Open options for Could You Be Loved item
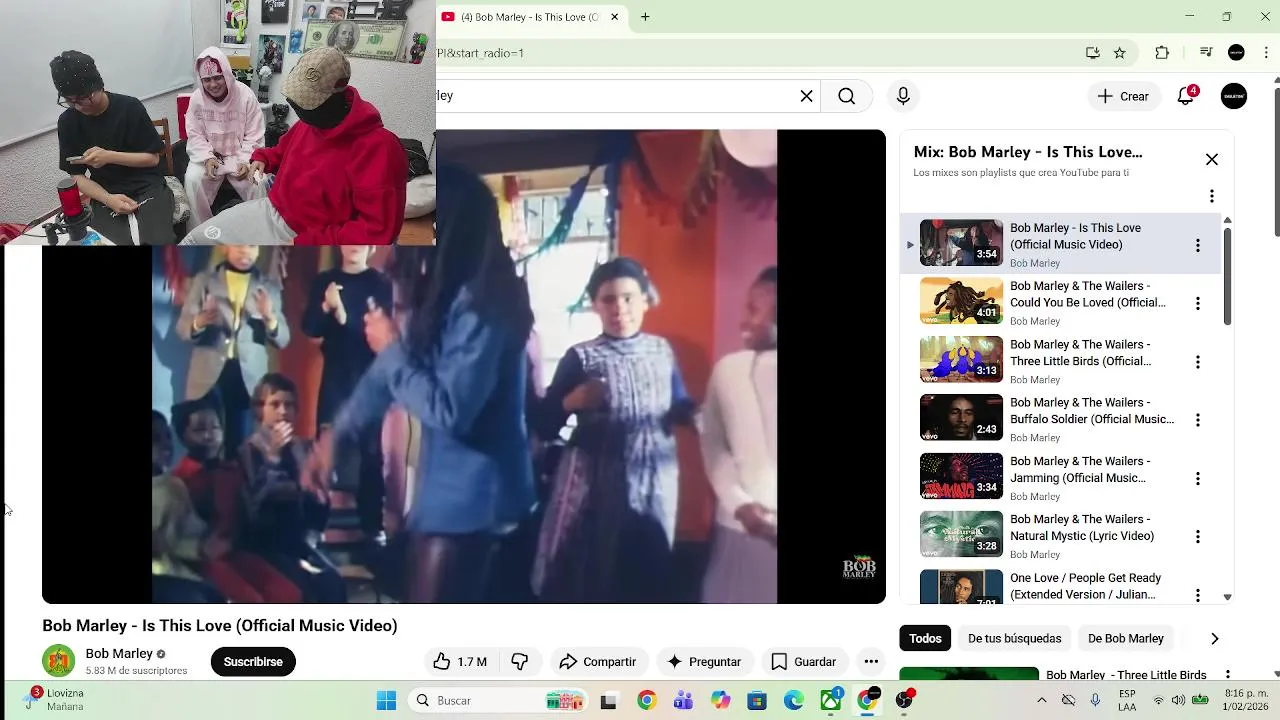The height and width of the screenshot is (720, 1280). pyautogui.click(x=1198, y=303)
